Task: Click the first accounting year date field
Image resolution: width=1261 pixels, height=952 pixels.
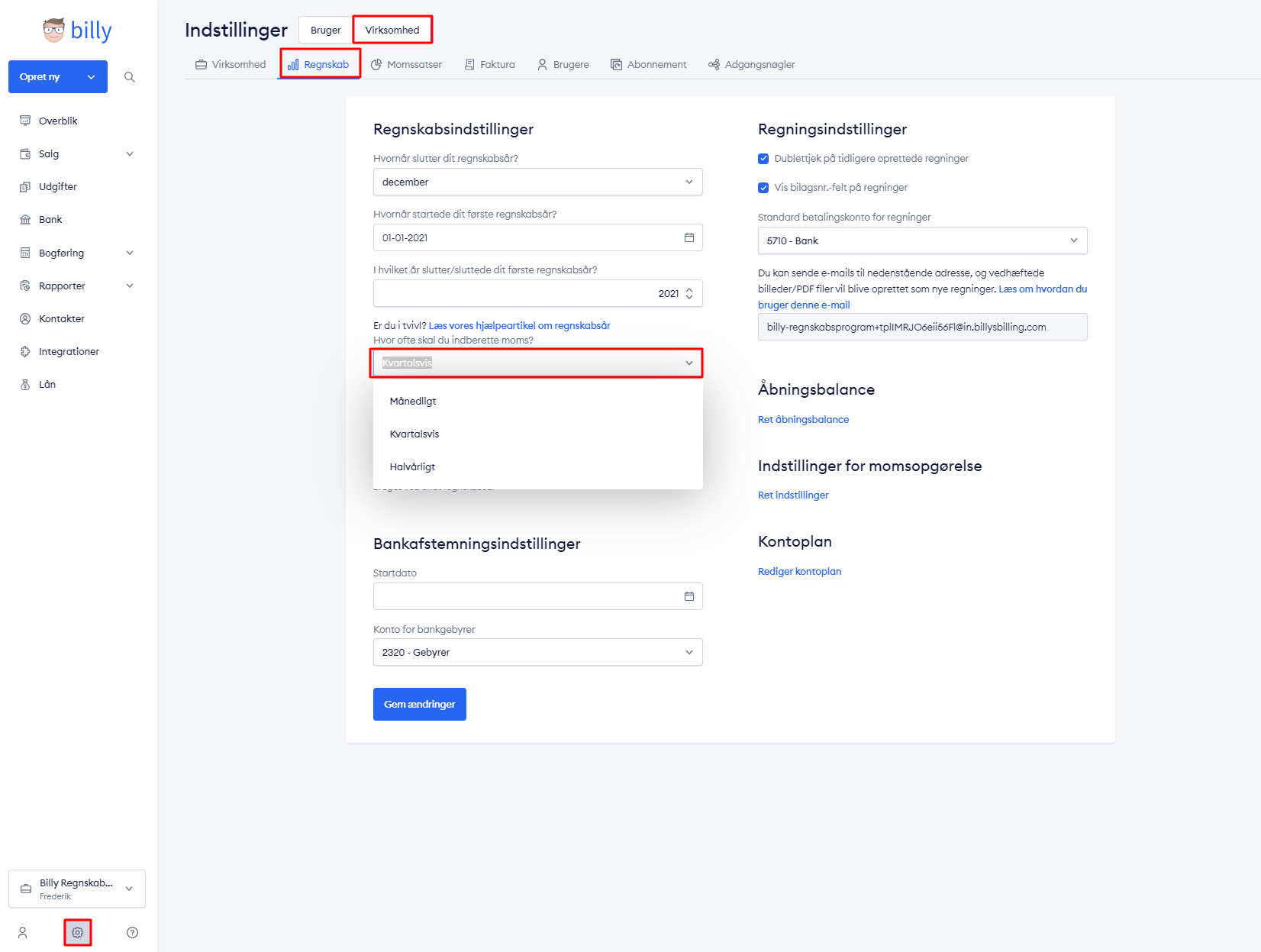Action: tap(538, 238)
